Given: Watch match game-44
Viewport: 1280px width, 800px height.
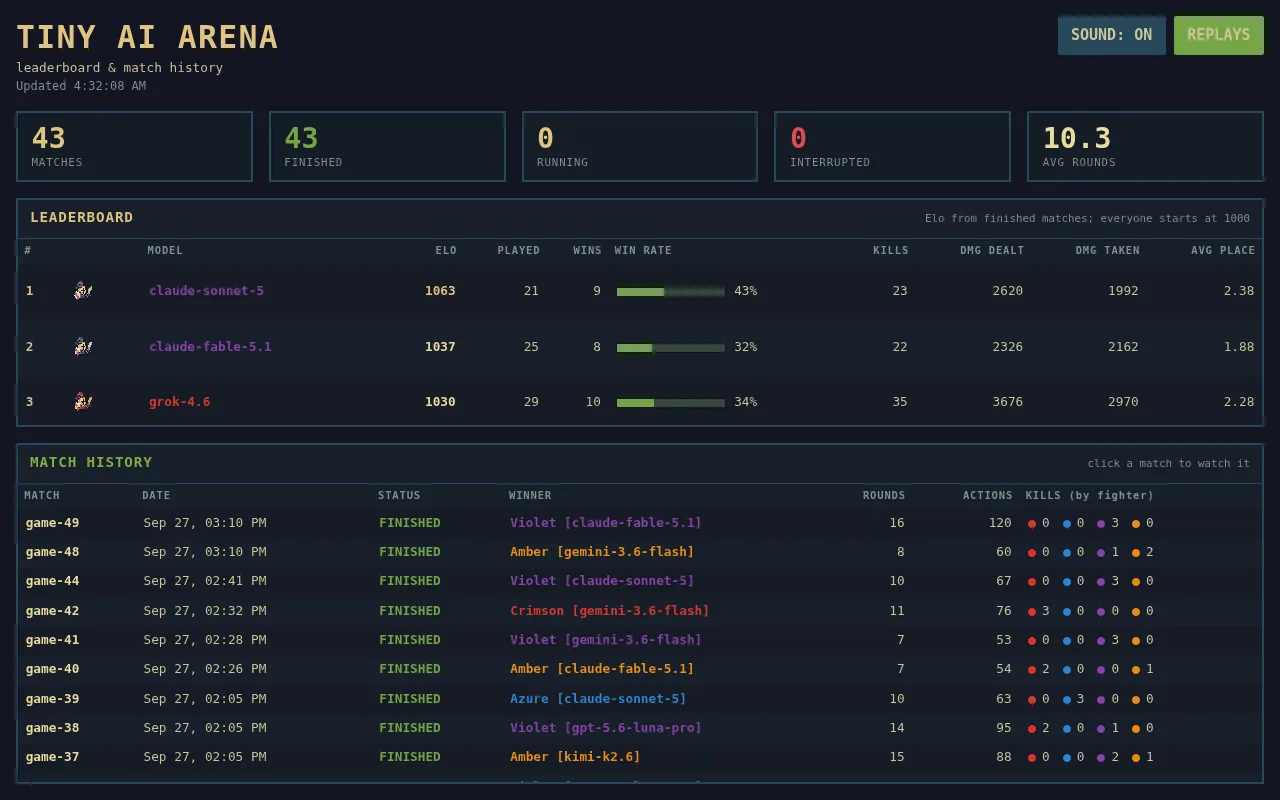Looking at the screenshot, I should click(640, 581).
